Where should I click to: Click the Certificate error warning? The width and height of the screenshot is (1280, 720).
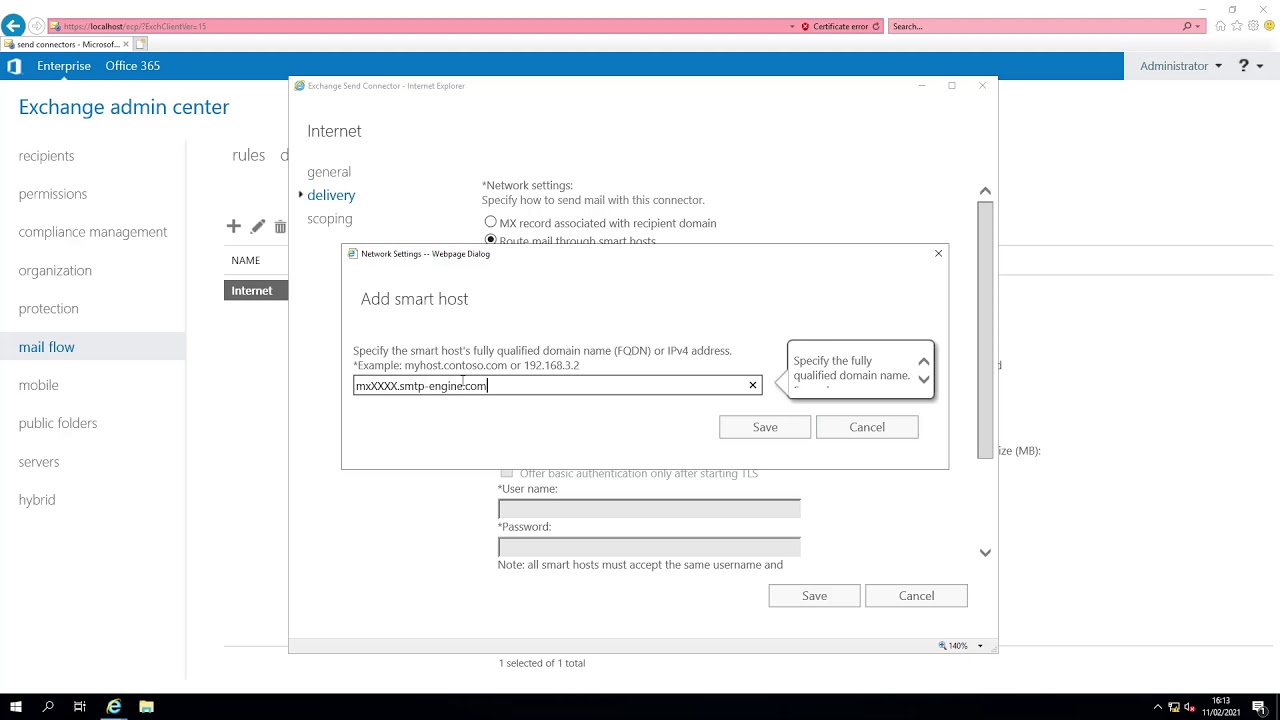pos(835,26)
